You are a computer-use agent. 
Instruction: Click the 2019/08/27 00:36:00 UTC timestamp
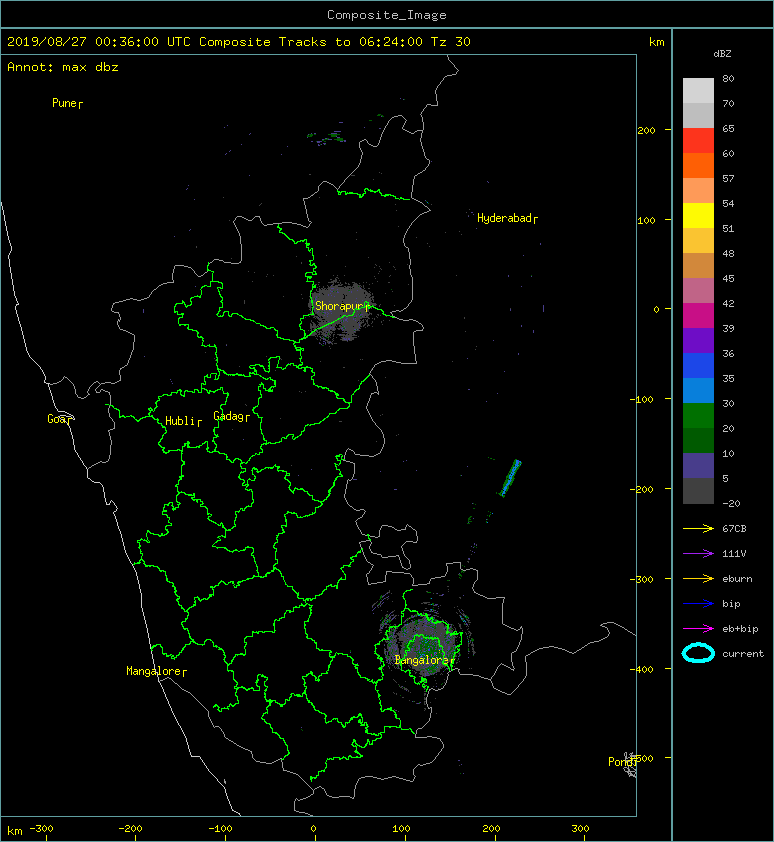(x=98, y=42)
